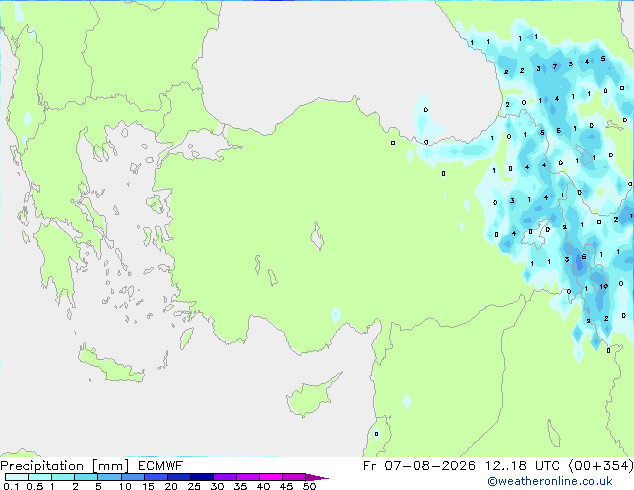The image size is (634, 490).
Task: Pick the 15–20 mm legend color swatch
Action: click(155, 477)
